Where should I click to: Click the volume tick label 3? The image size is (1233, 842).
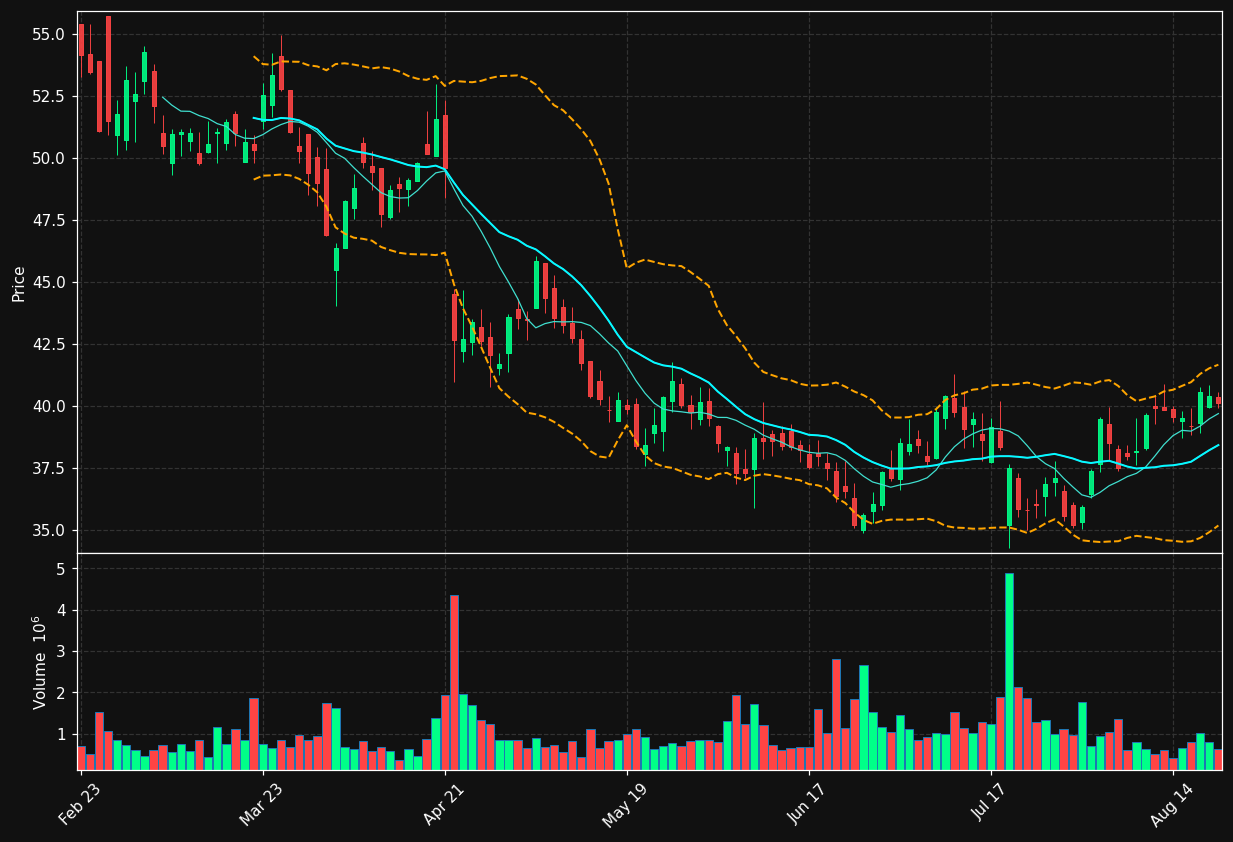click(61, 652)
